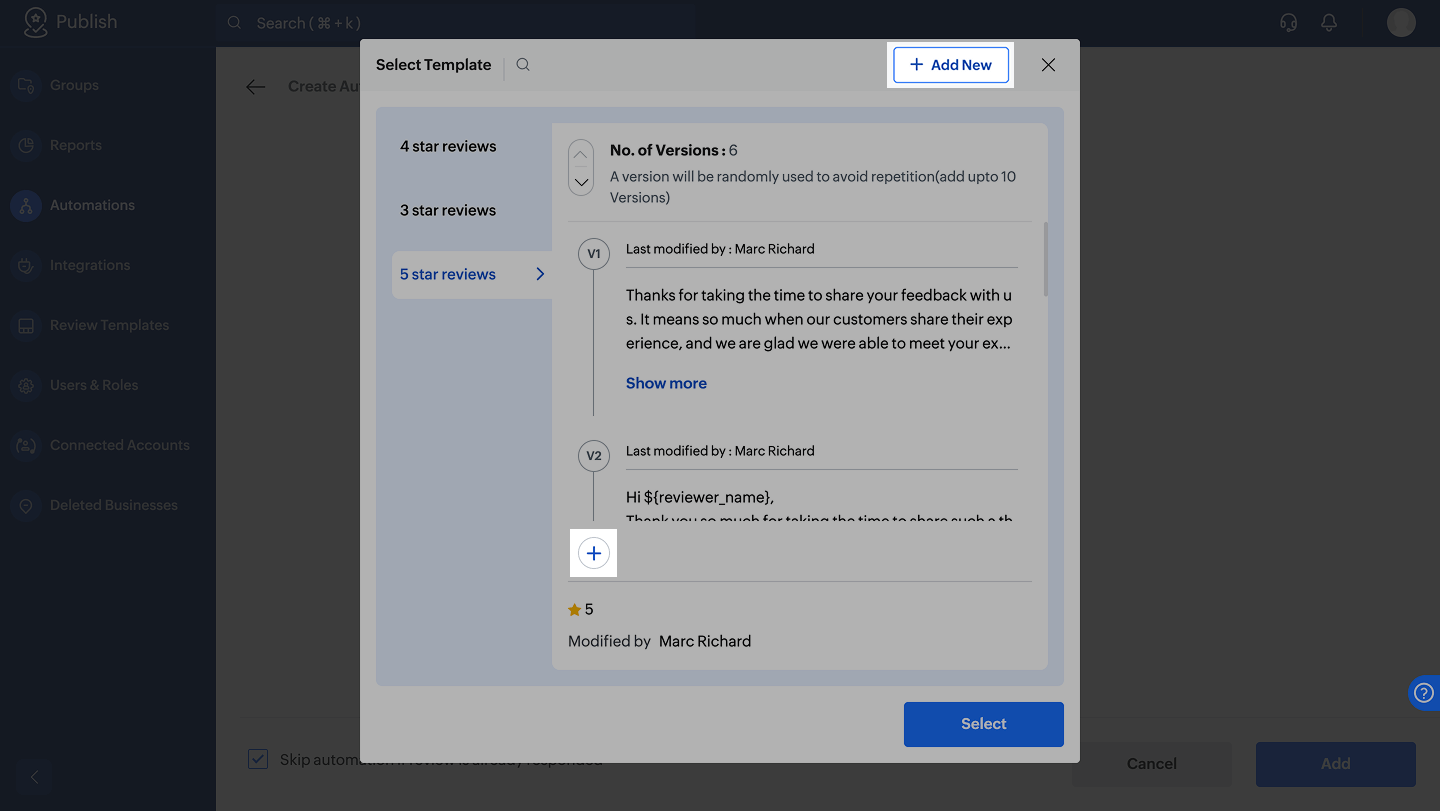Viewport: 1440px width, 811px height.
Task: Select the 3 star reviews template
Action: click(x=448, y=210)
